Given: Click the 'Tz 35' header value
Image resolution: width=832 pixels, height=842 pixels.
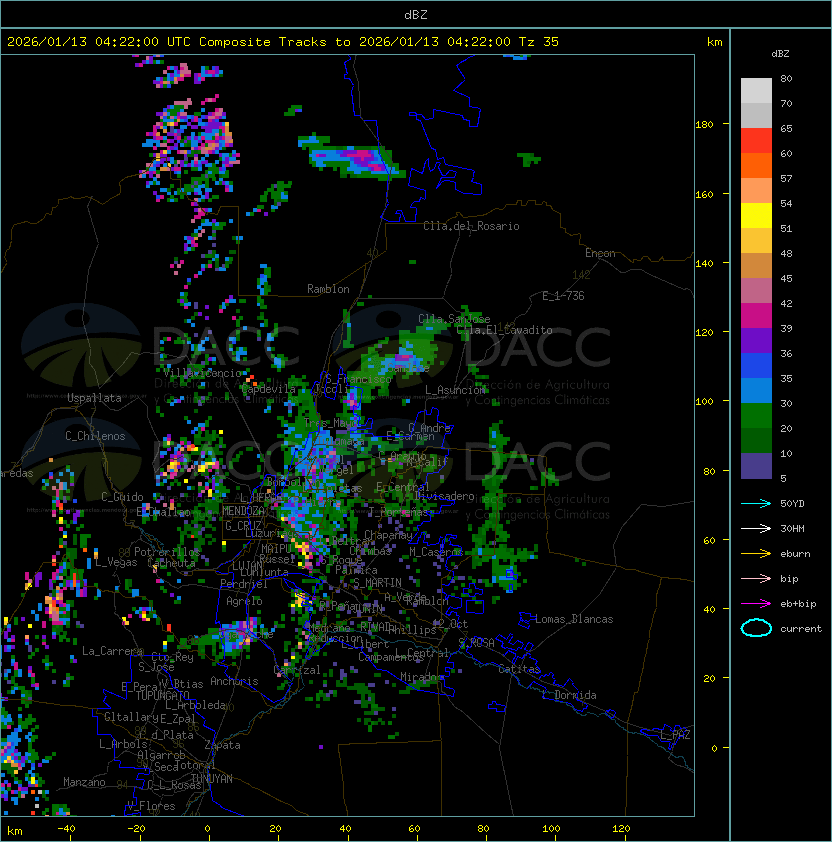Looking at the screenshot, I should pos(539,42).
